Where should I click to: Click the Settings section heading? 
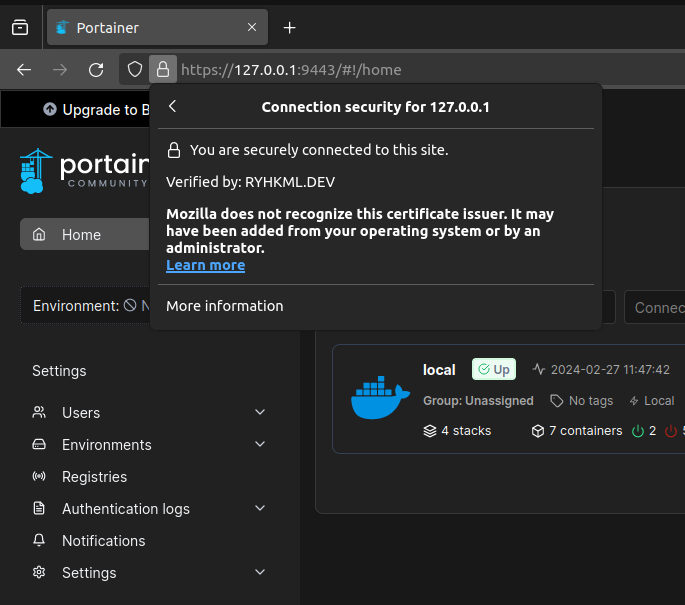[x=59, y=371]
